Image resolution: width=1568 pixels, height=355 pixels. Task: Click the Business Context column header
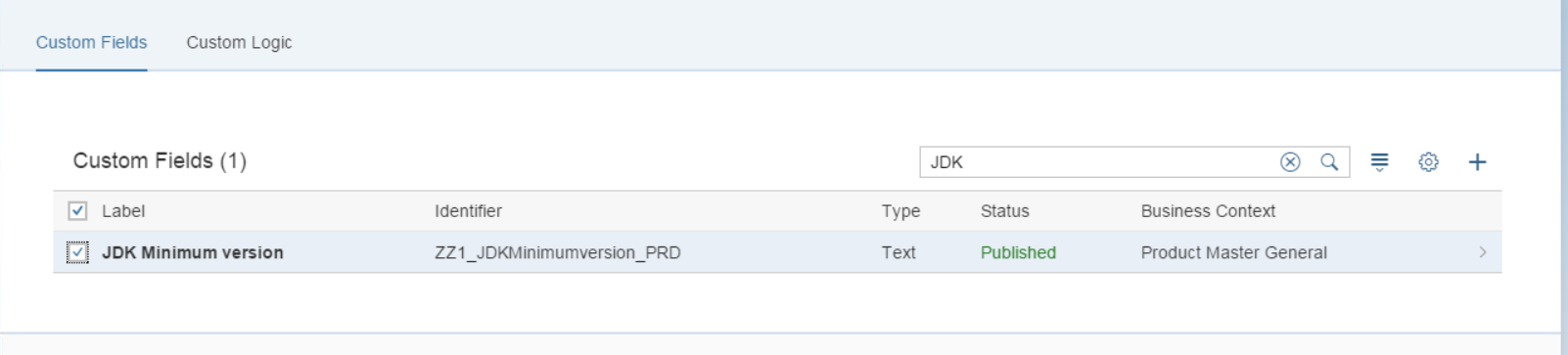[1208, 211]
